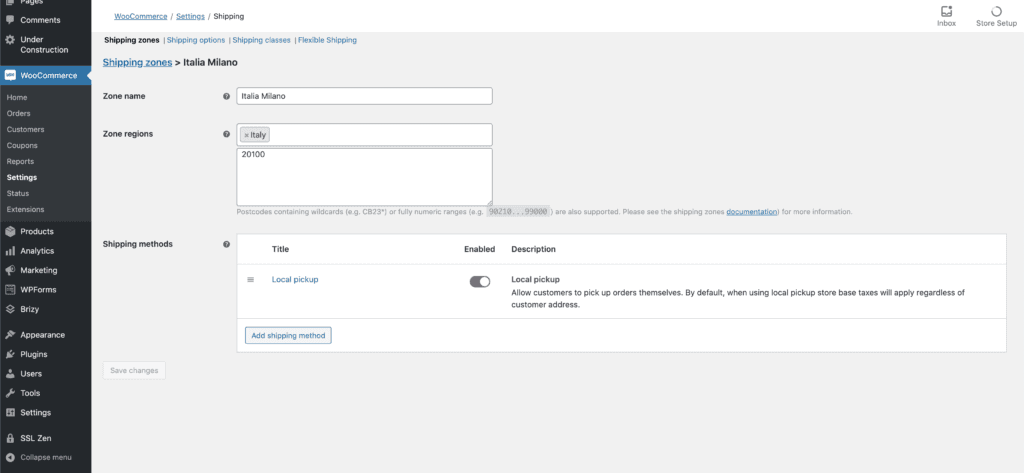Click the Zone name help icon
The width and height of the screenshot is (1024, 473).
227,96
